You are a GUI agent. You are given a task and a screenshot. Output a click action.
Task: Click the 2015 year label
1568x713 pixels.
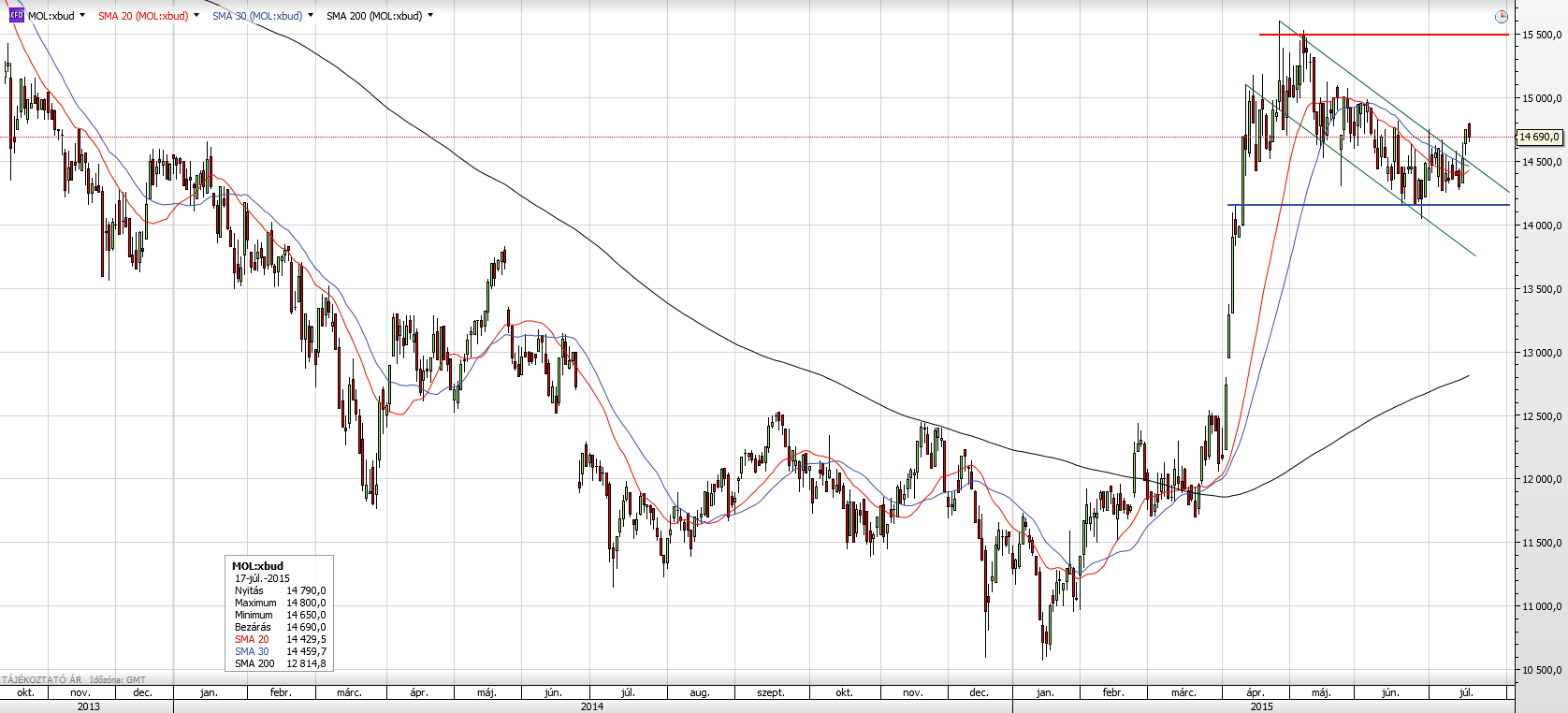click(1261, 706)
